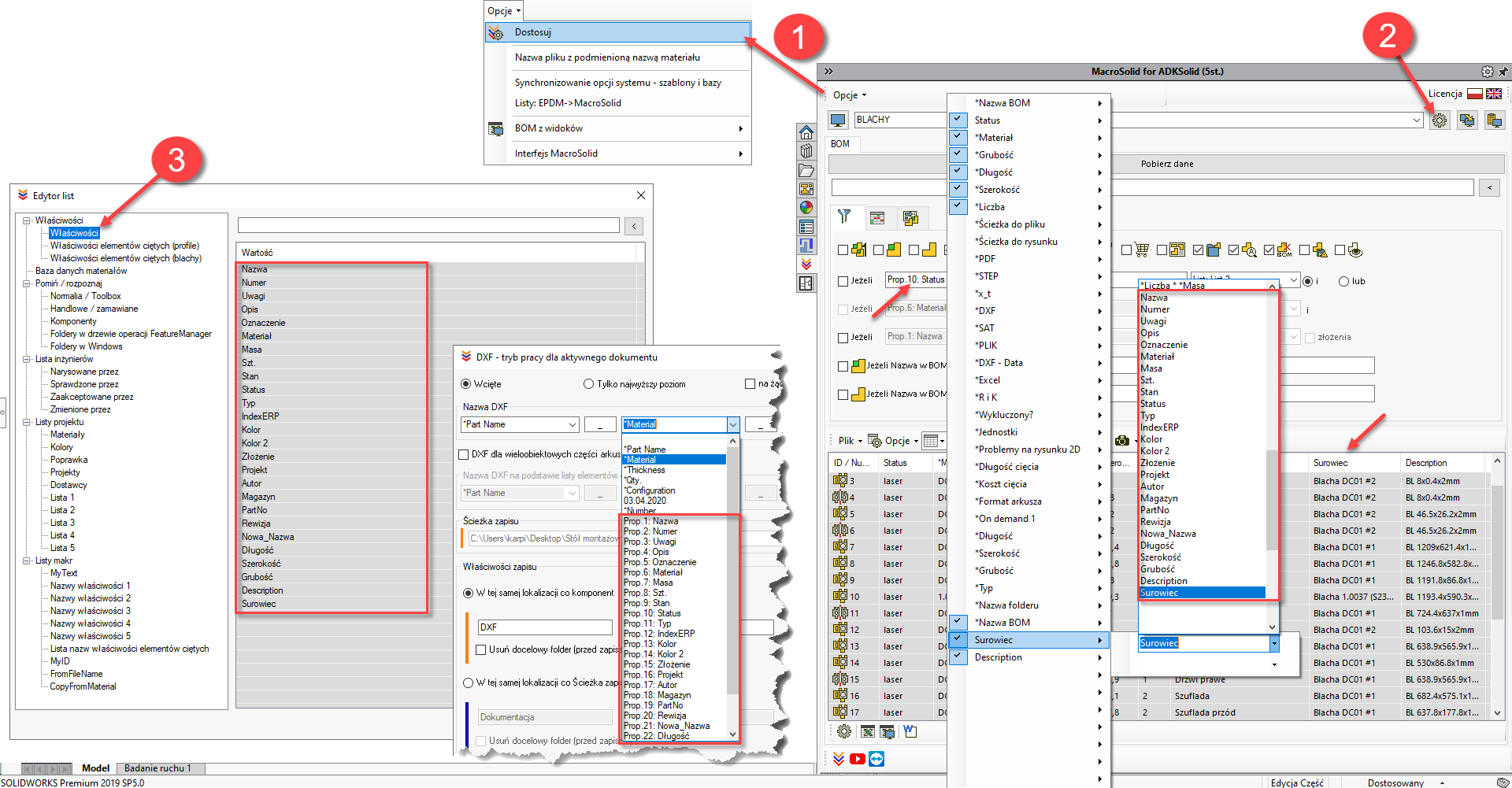
Task: Toggle the Jeżeli checkbox for Prop.1 Nazwa
Action: 843,337
